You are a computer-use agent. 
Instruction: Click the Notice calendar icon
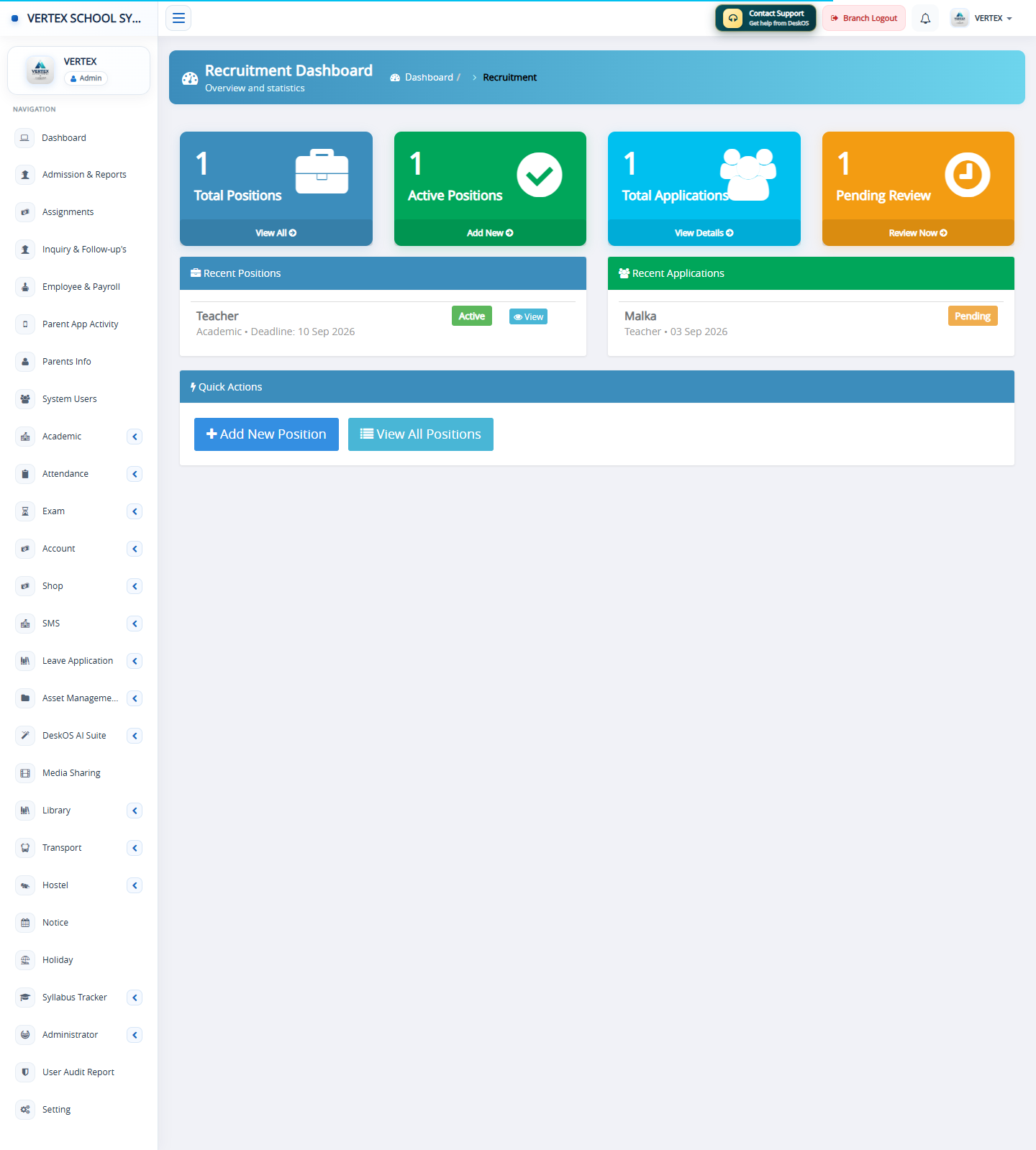(25, 923)
